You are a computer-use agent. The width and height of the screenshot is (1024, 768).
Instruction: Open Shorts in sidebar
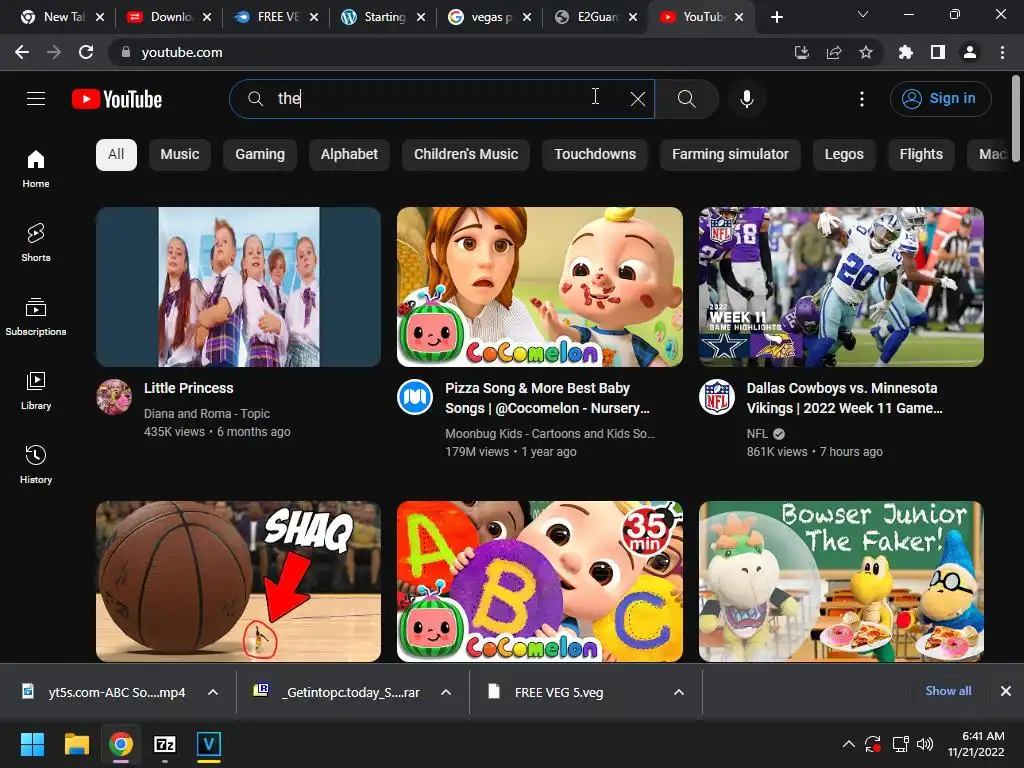[36, 243]
